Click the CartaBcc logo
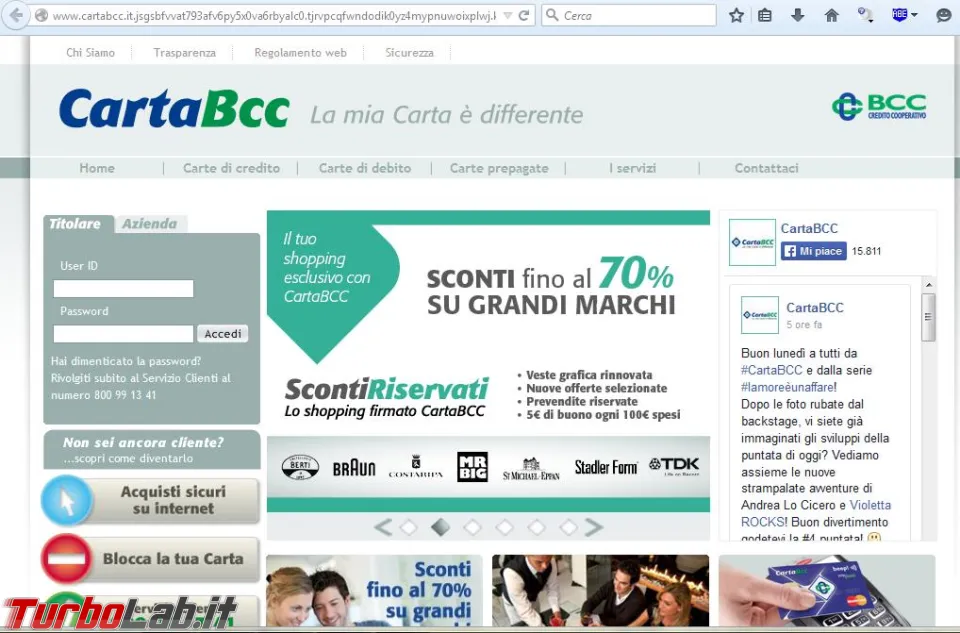 point(174,109)
